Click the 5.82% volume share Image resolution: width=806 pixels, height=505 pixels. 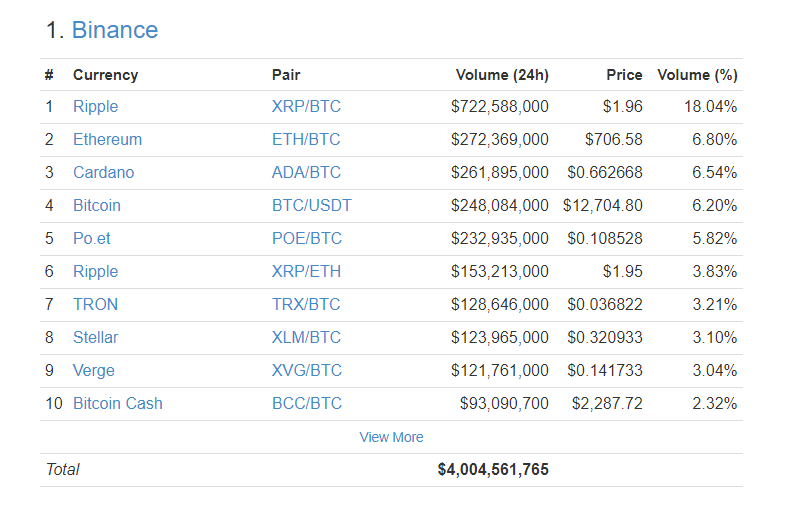(715, 238)
